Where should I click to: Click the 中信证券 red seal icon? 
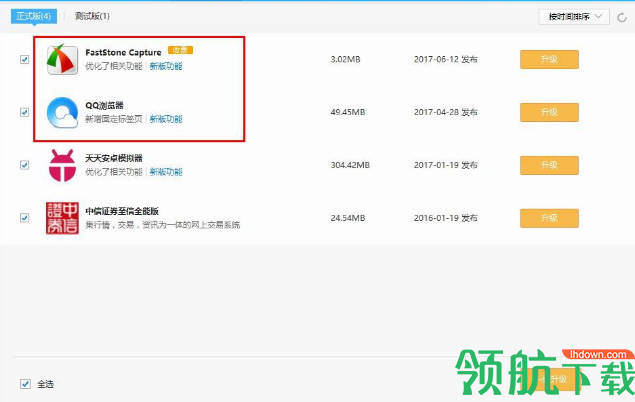coord(62,218)
